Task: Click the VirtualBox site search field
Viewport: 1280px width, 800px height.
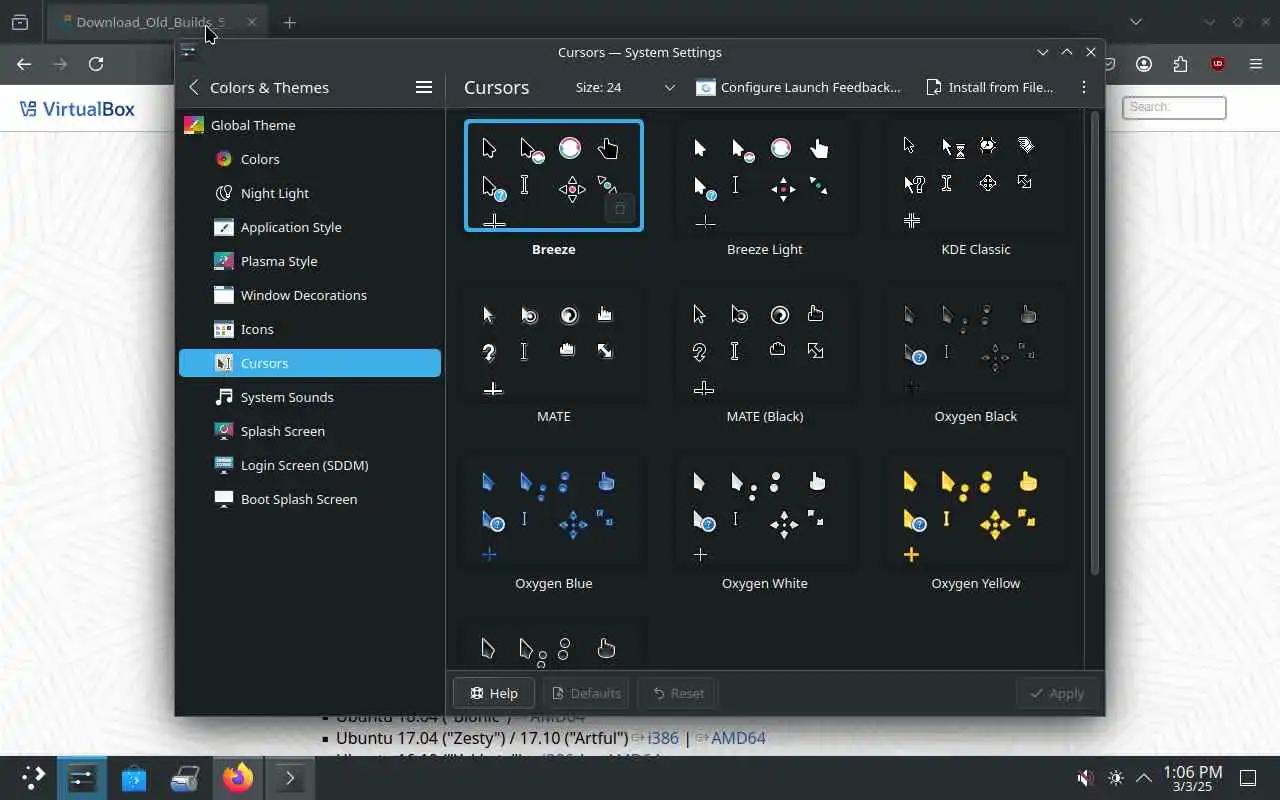Action: tap(1174, 107)
